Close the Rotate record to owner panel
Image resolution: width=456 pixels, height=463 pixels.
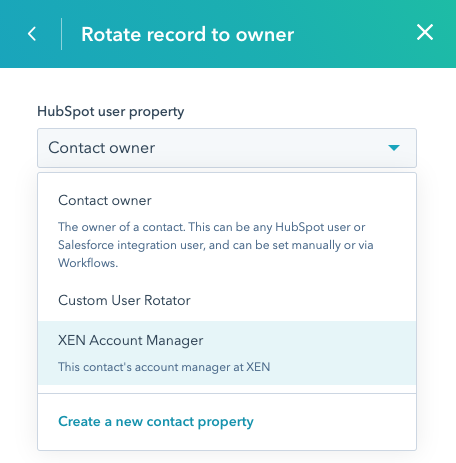pyautogui.click(x=425, y=33)
